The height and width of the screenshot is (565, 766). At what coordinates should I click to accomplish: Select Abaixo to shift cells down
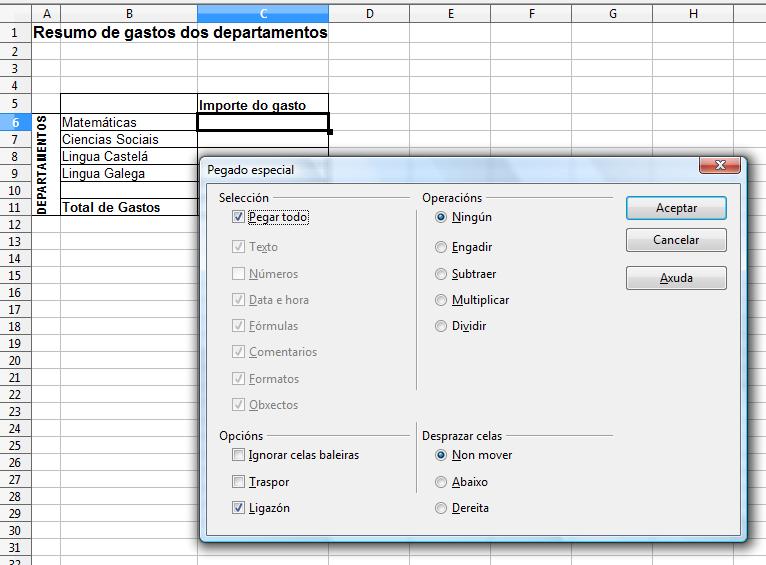pyautogui.click(x=441, y=482)
